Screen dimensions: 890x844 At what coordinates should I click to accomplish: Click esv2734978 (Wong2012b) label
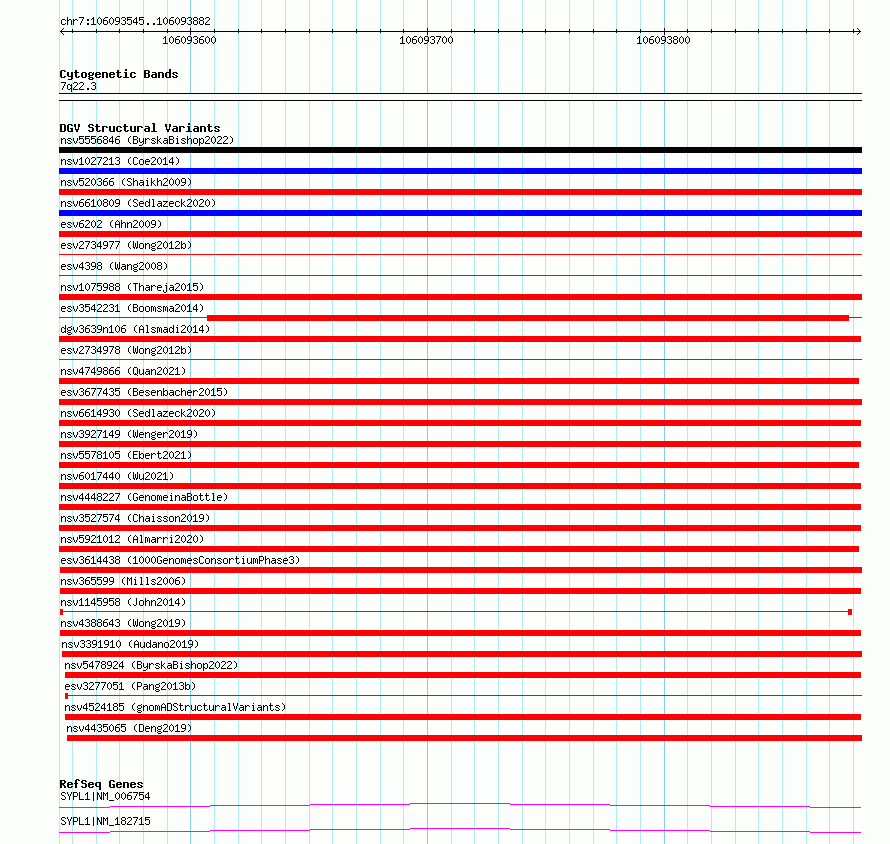tap(126, 350)
